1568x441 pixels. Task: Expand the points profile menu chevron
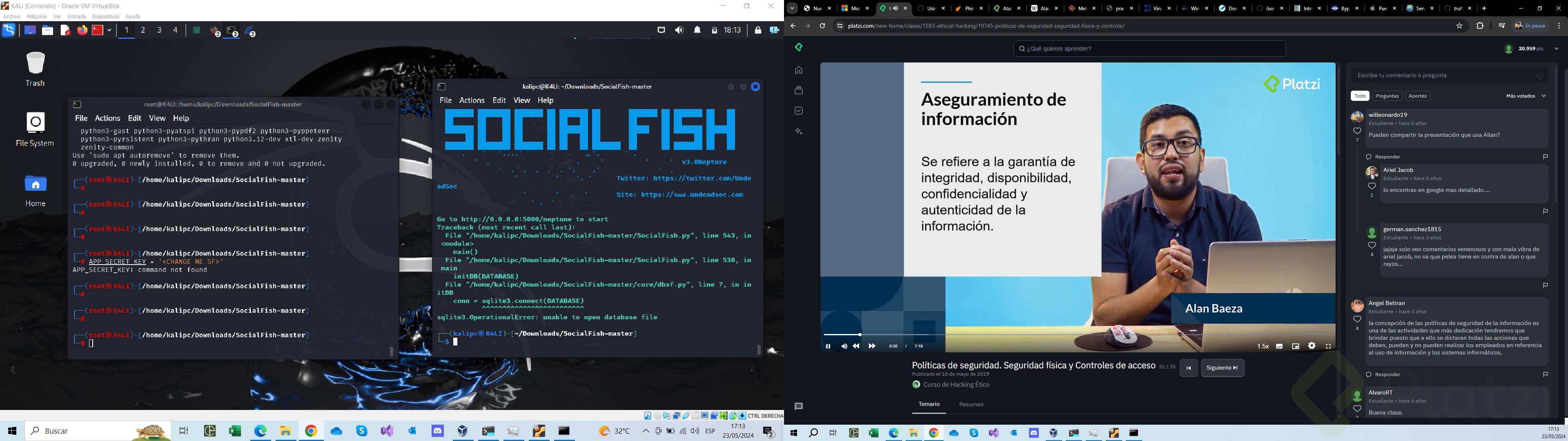[1557, 49]
